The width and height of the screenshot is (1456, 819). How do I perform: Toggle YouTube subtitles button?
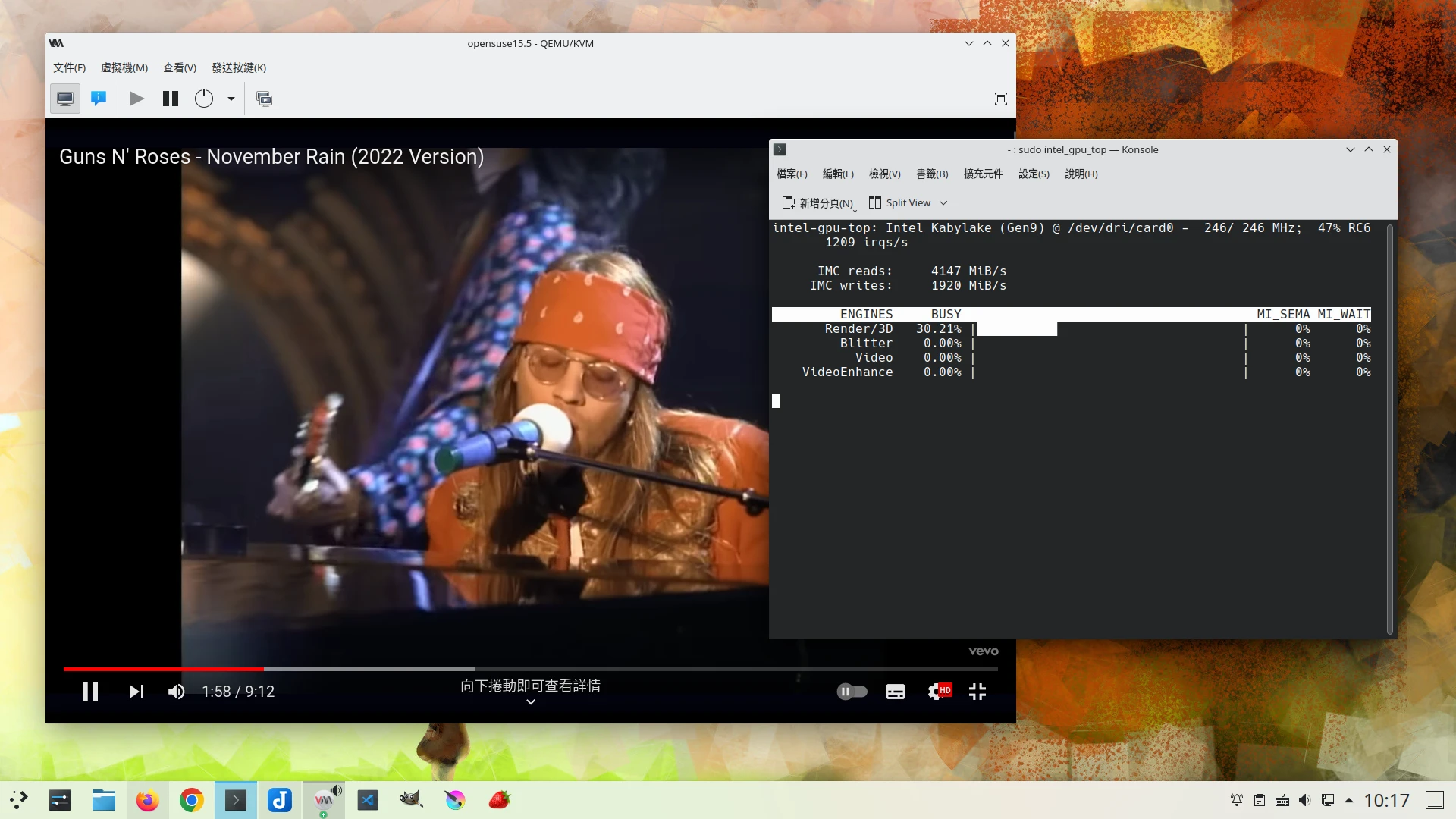(x=896, y=692)
